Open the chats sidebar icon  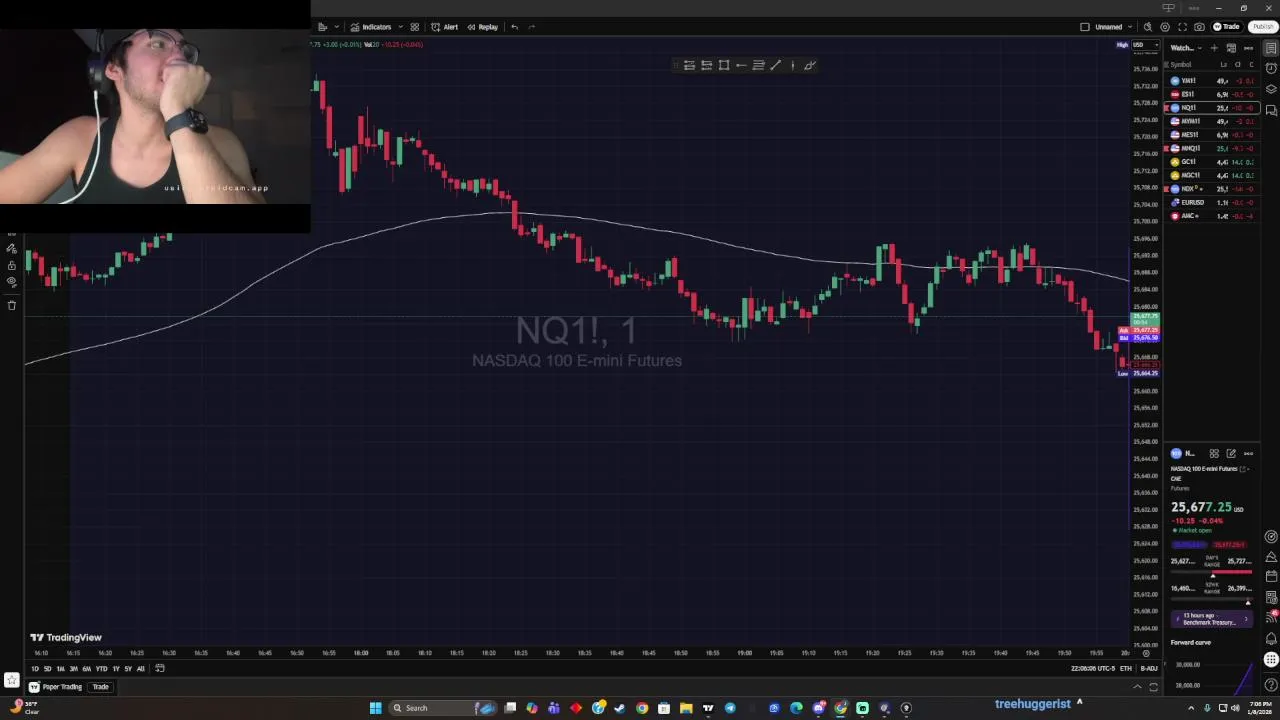coord(1271,110)
